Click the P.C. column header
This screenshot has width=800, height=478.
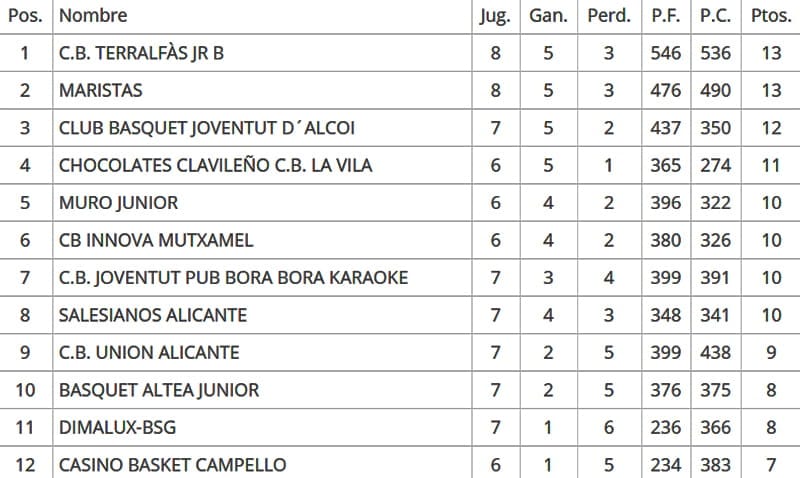point(716,16)
